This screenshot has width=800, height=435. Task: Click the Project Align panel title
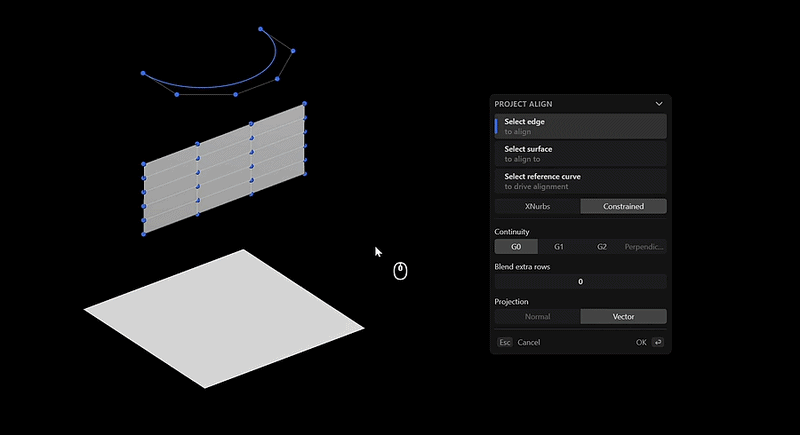pyautogui.click(x=523, y=104)
